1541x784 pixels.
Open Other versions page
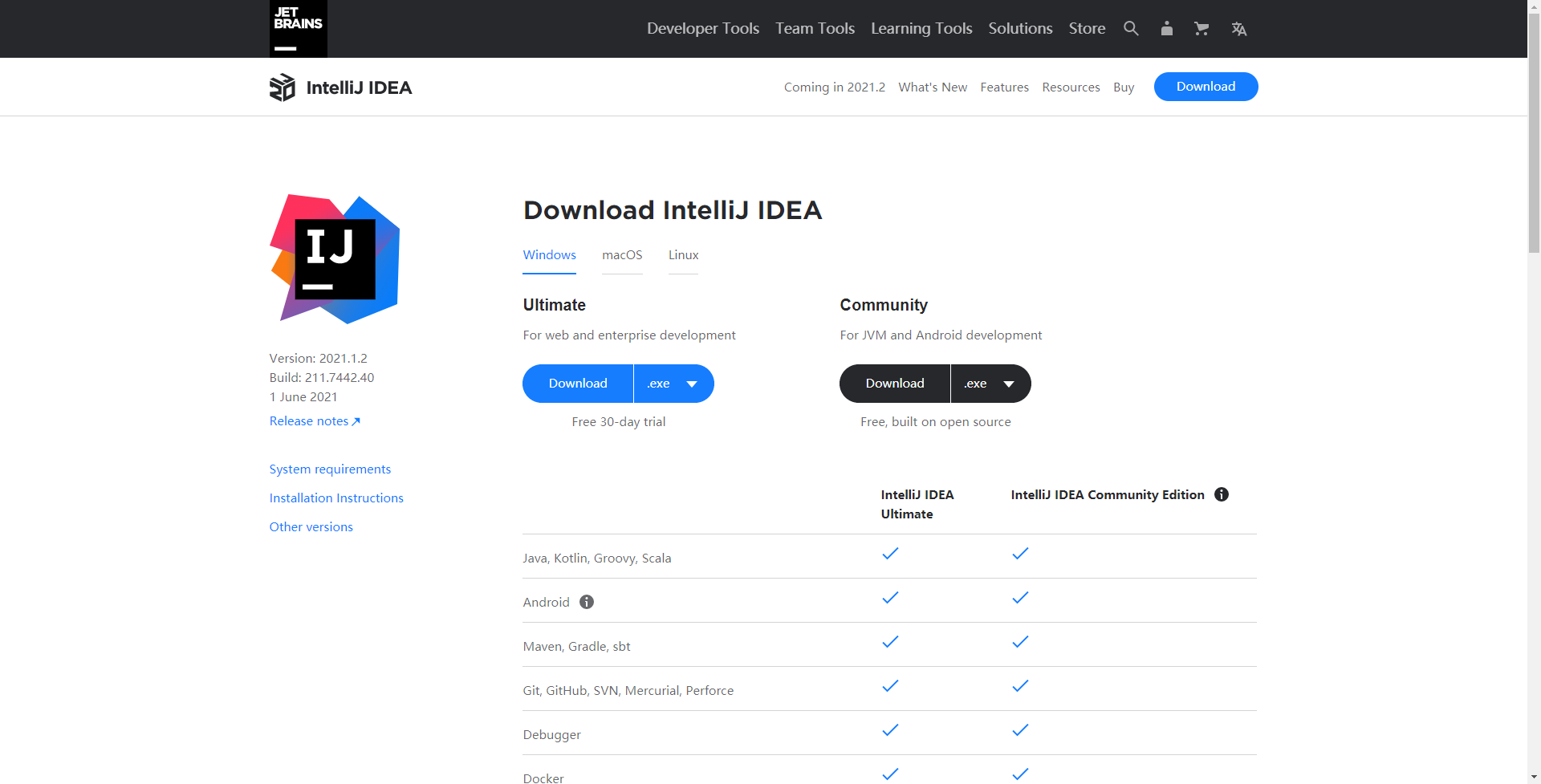(311, 526)
